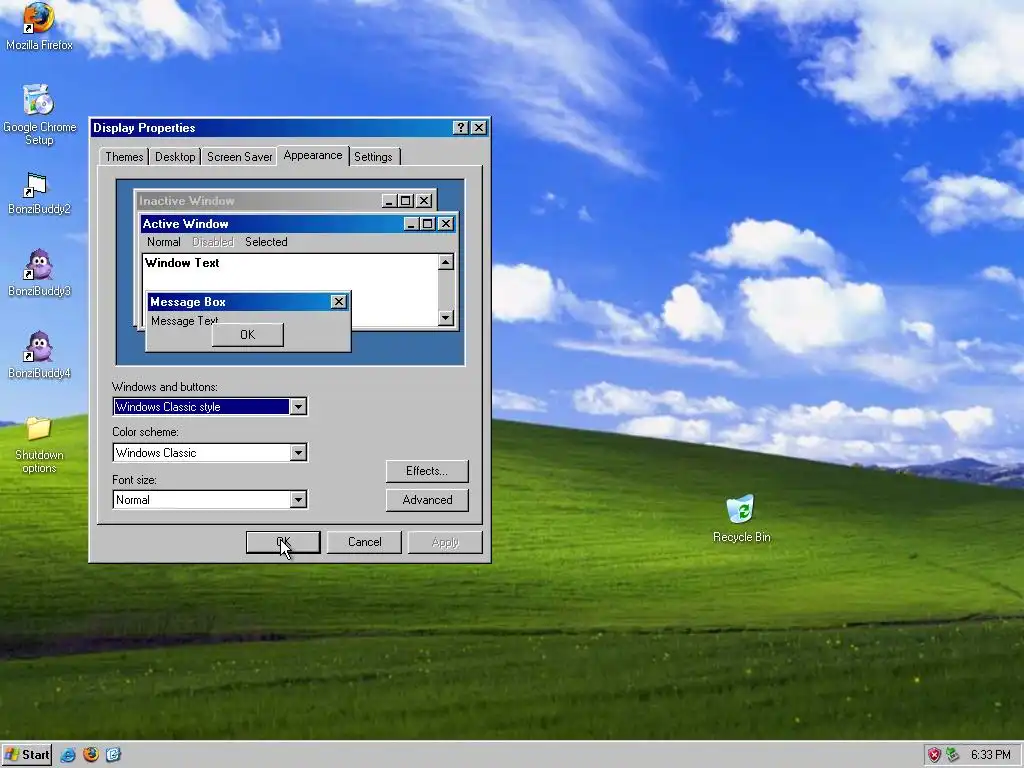Open the Mozilla Firefox desktop icon
The height and width of the screenshot is (768, 1024).
(39, 26)
